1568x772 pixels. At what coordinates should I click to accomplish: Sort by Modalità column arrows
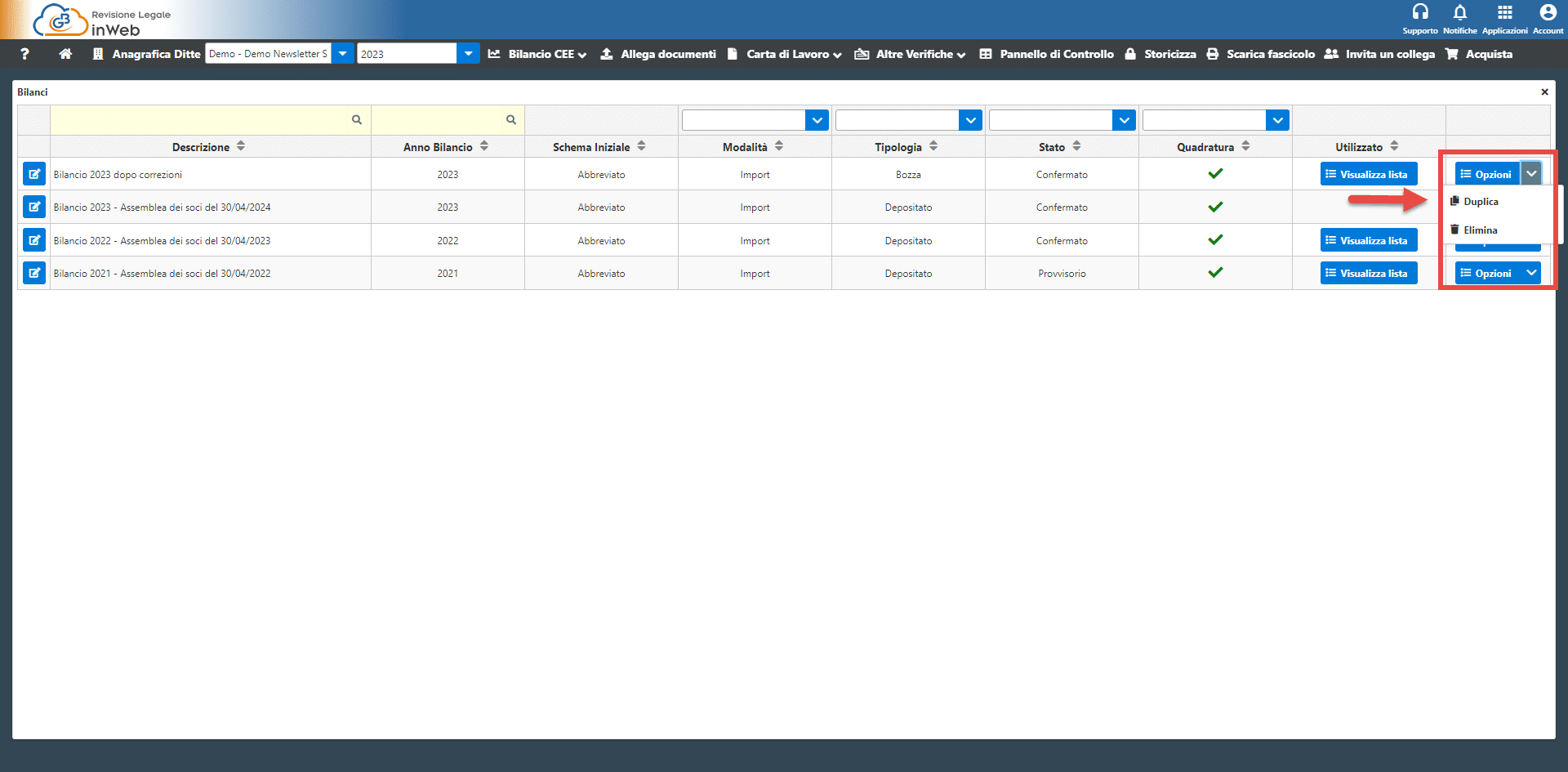tap(779, 146)
